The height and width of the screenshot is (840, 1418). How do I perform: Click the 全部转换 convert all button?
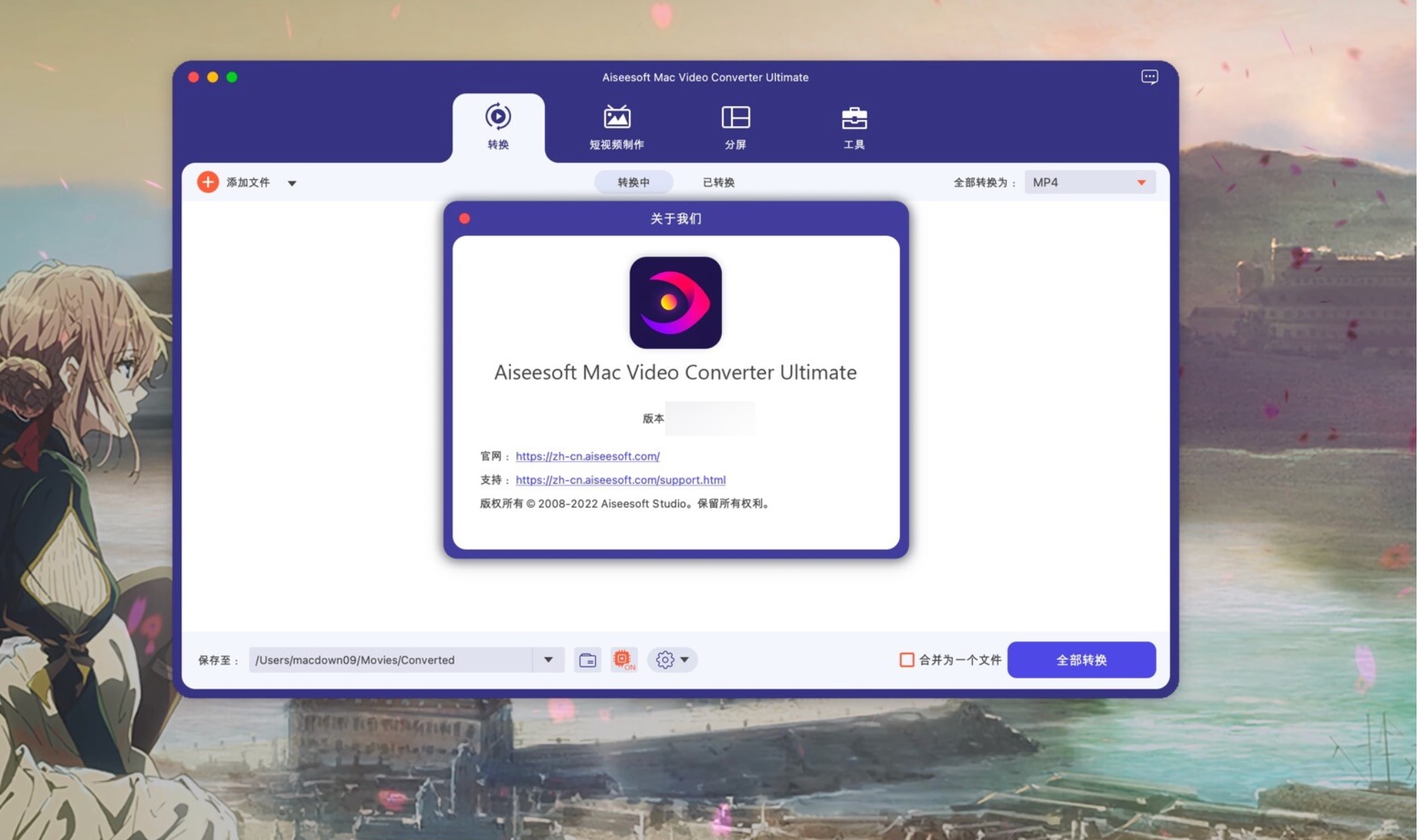click(x=1081, y=659)
